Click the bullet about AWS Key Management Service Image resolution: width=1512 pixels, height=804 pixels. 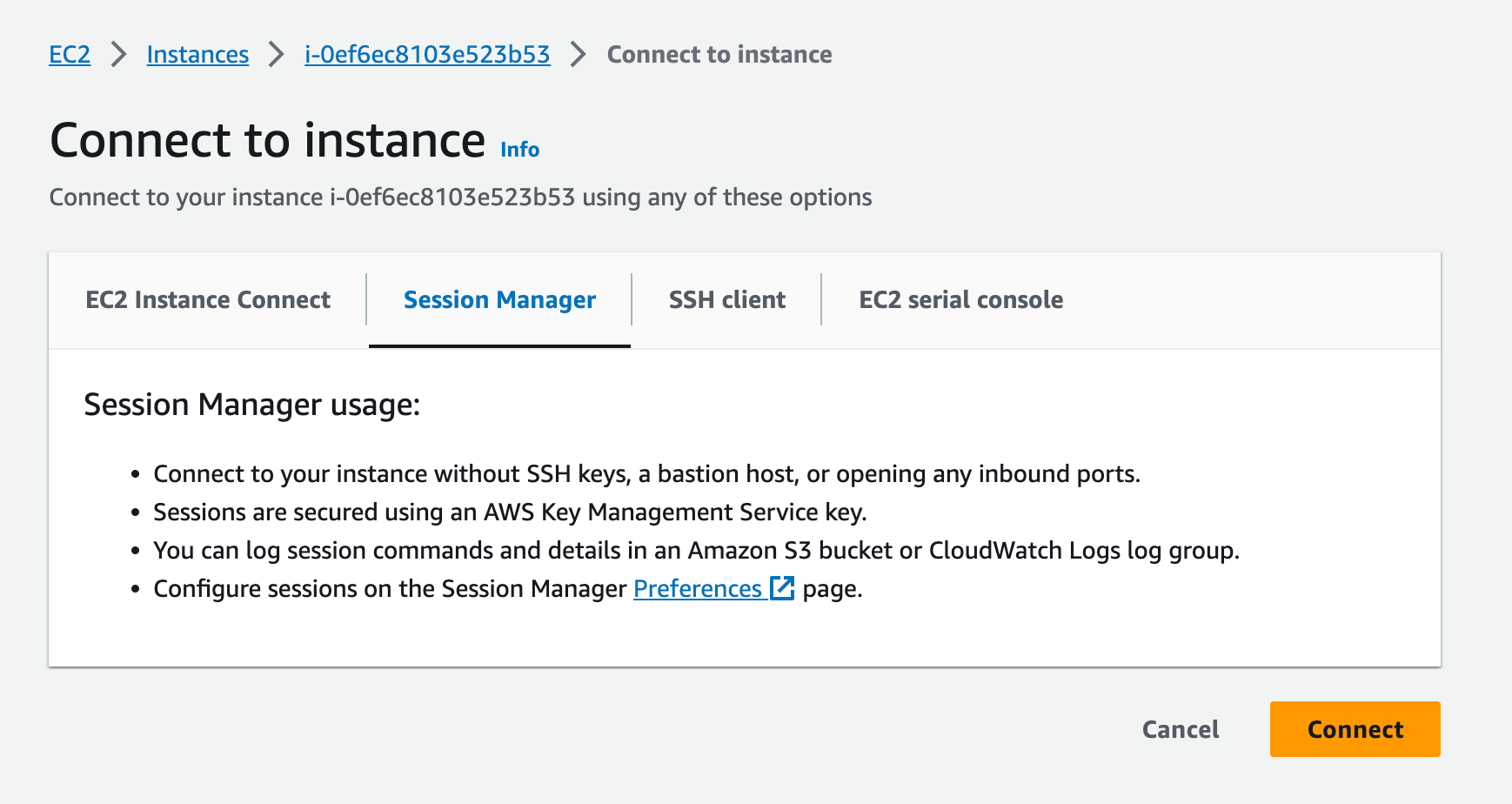click(x=510, y=513)
